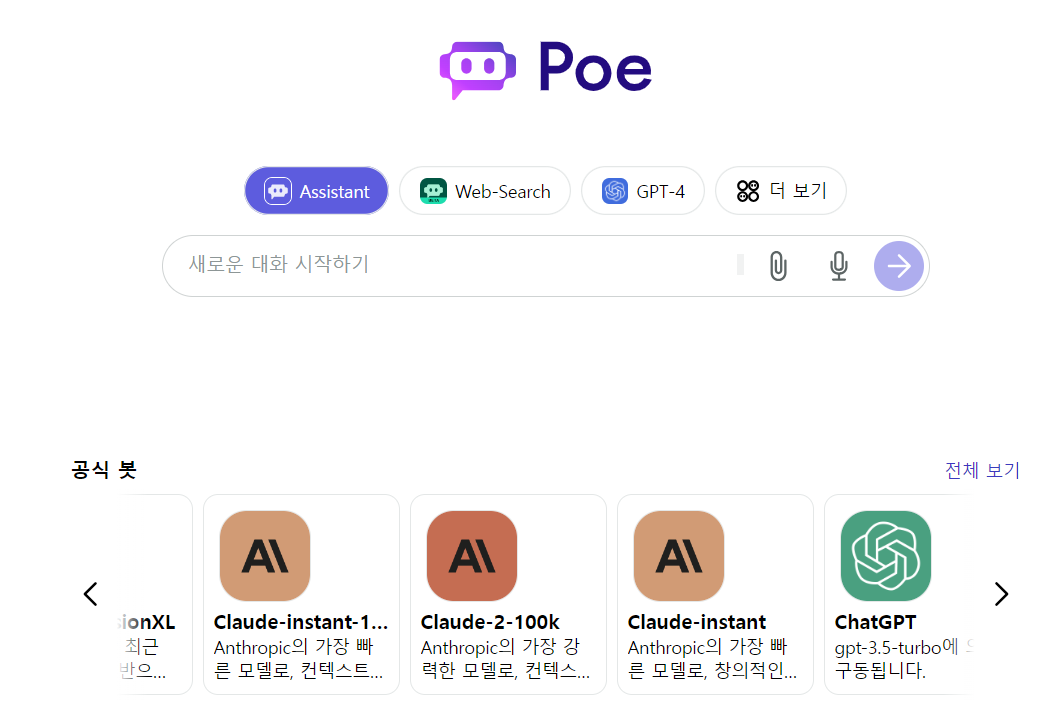The image size is (1062, 702).
Task: Click the paperclip attachment icon
Action: pyautogui.click(x=778, y=266)
